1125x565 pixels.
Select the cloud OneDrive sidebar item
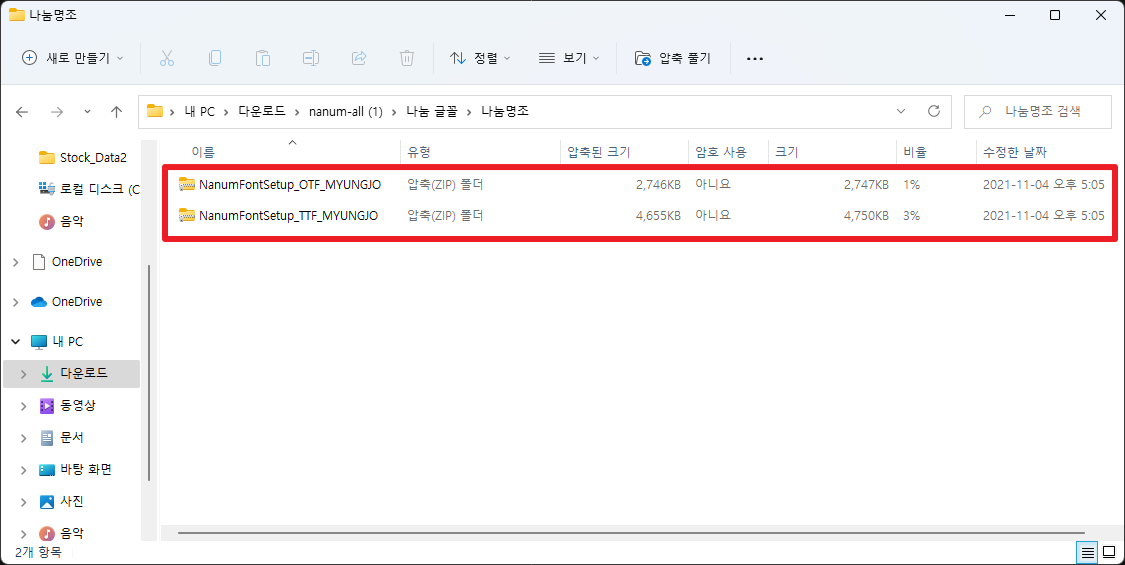point(67,302)
